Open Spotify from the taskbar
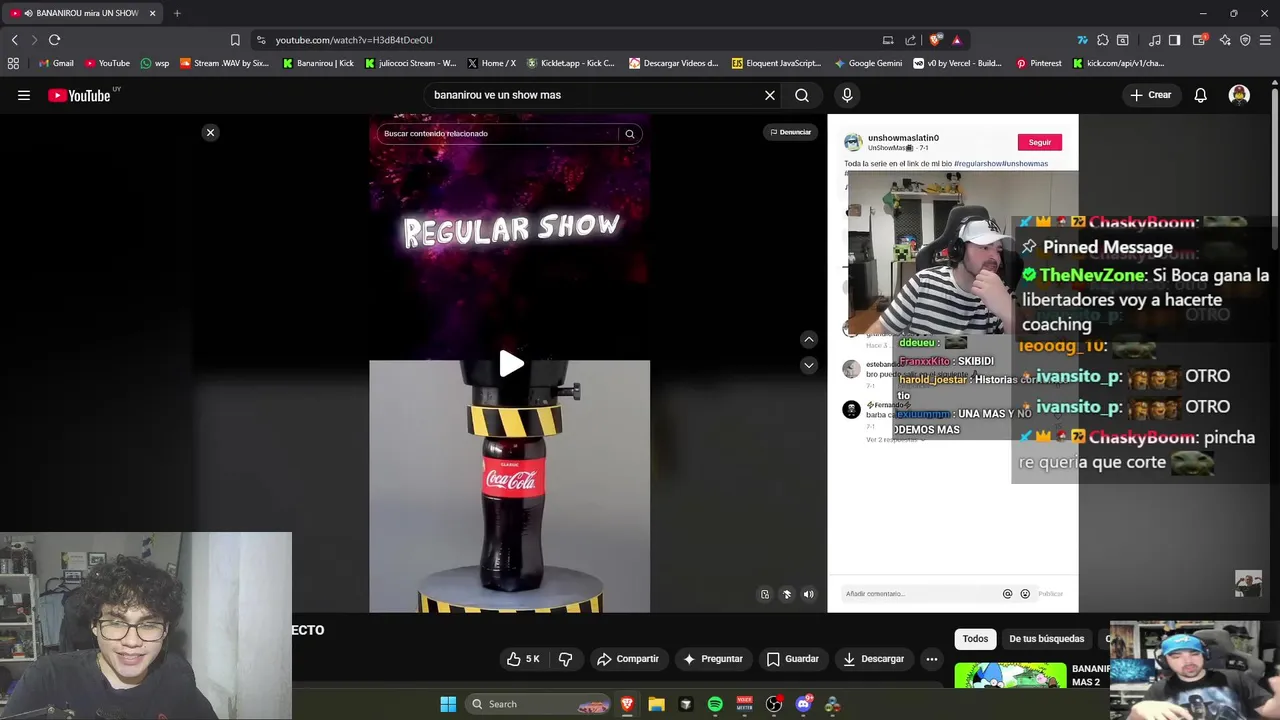1280x720 pixels. click(x=715, y=704)
